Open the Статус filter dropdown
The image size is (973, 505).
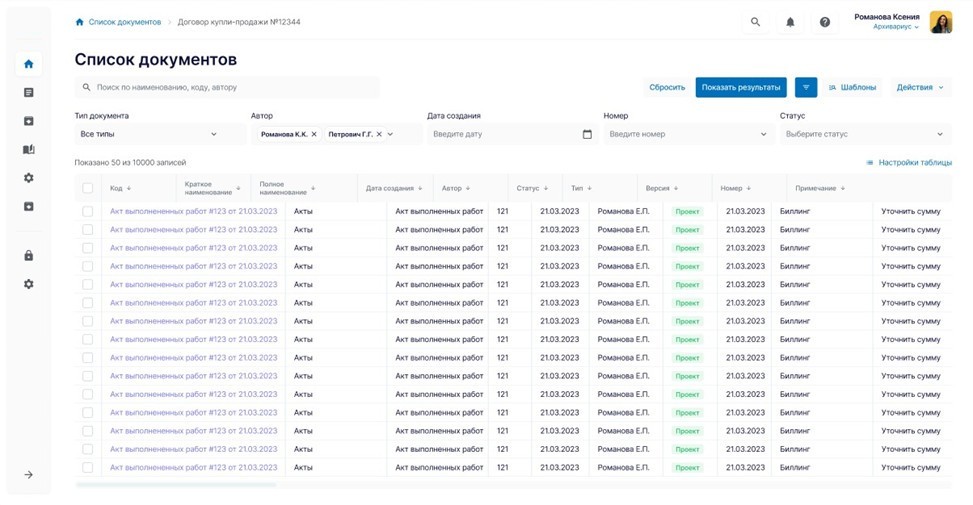click(865, 134)
